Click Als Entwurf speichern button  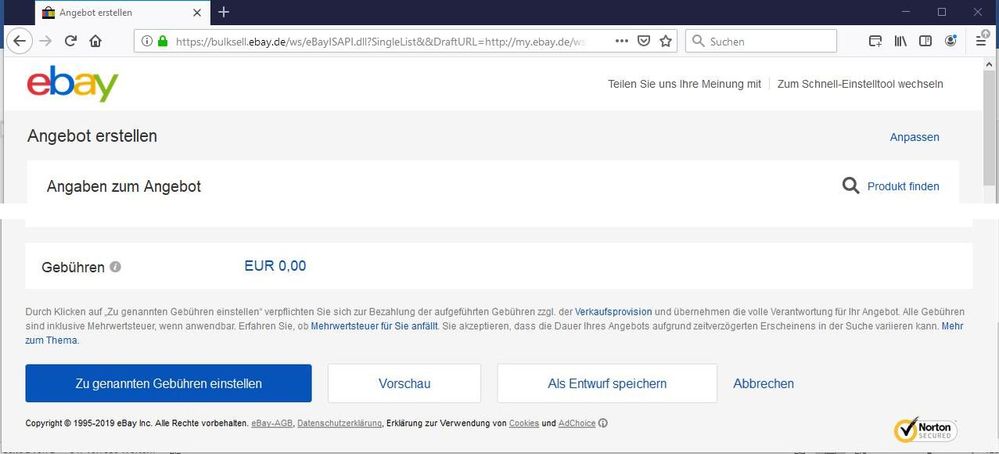click(x=607, y=383)
